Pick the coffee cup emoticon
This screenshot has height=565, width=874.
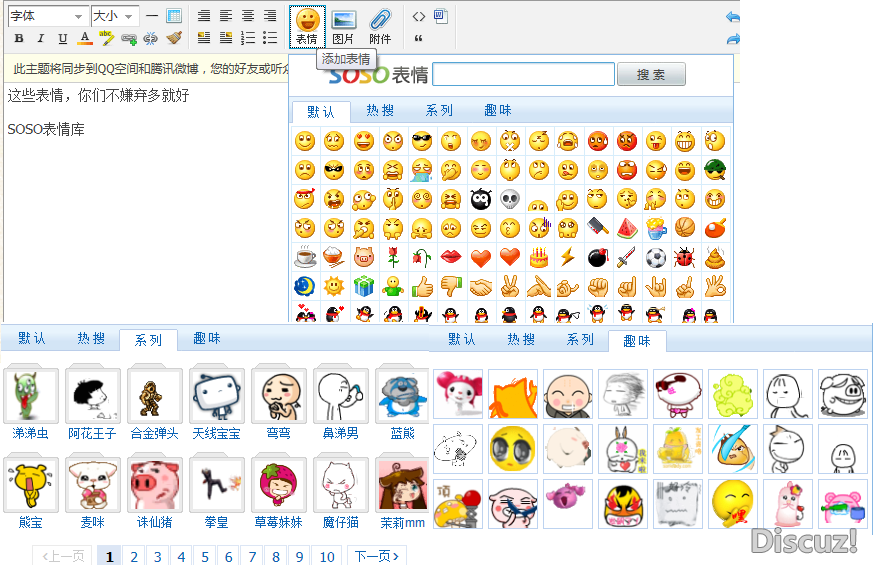[305, 257]
